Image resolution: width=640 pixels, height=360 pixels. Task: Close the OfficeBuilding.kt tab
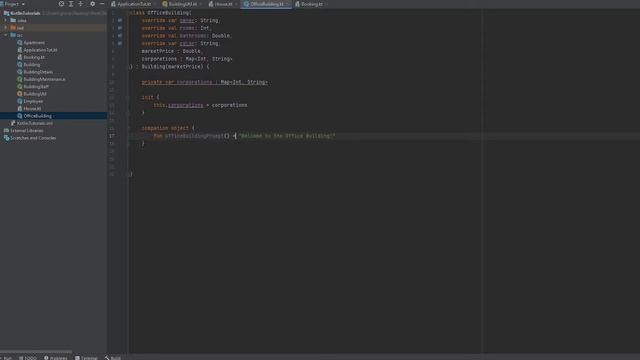pyautogui.click(x=287, y=4)
